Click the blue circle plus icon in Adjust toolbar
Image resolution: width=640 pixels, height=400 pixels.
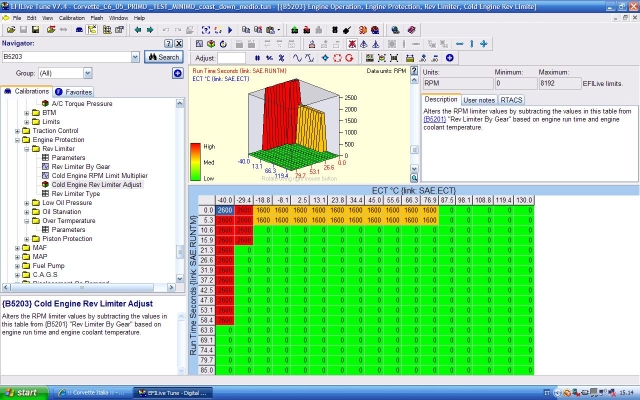[x=450, y=58]
